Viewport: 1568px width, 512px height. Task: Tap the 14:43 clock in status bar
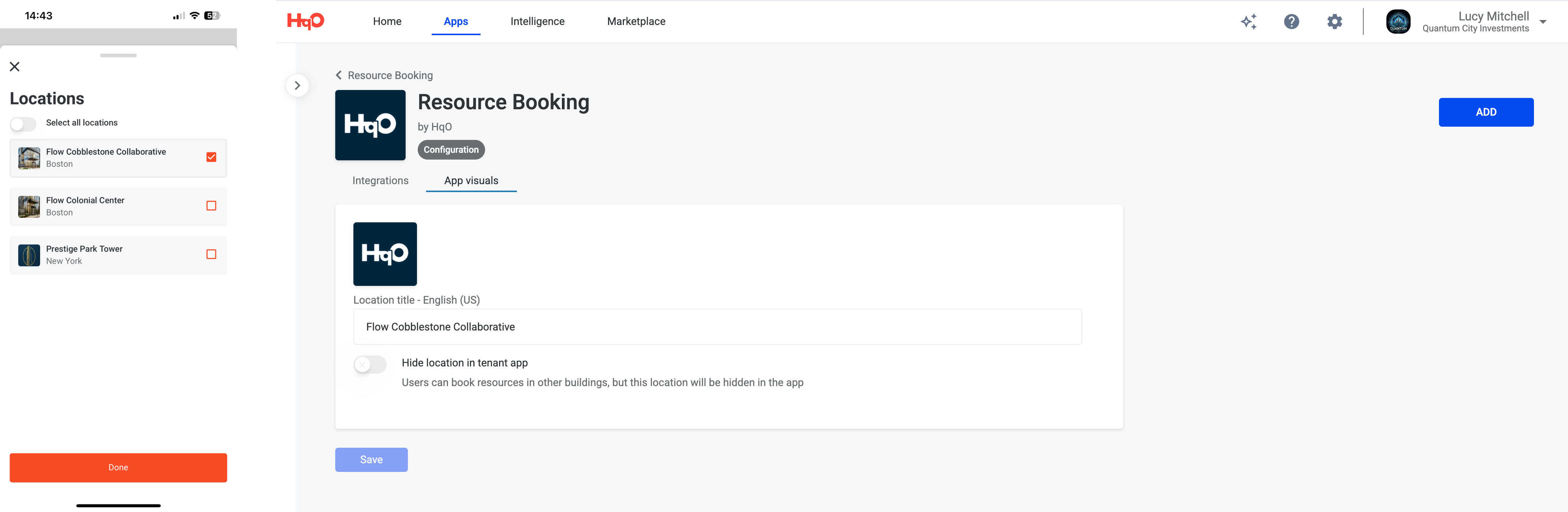coord(38,16)
